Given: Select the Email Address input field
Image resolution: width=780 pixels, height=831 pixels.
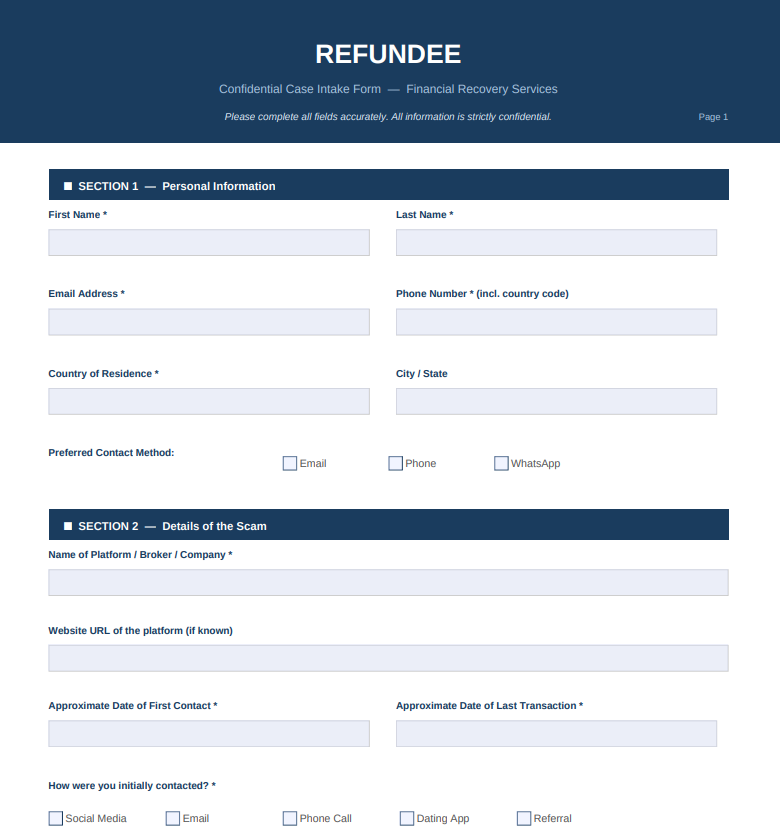Looking at the screenshot, I should coord(209,322).
